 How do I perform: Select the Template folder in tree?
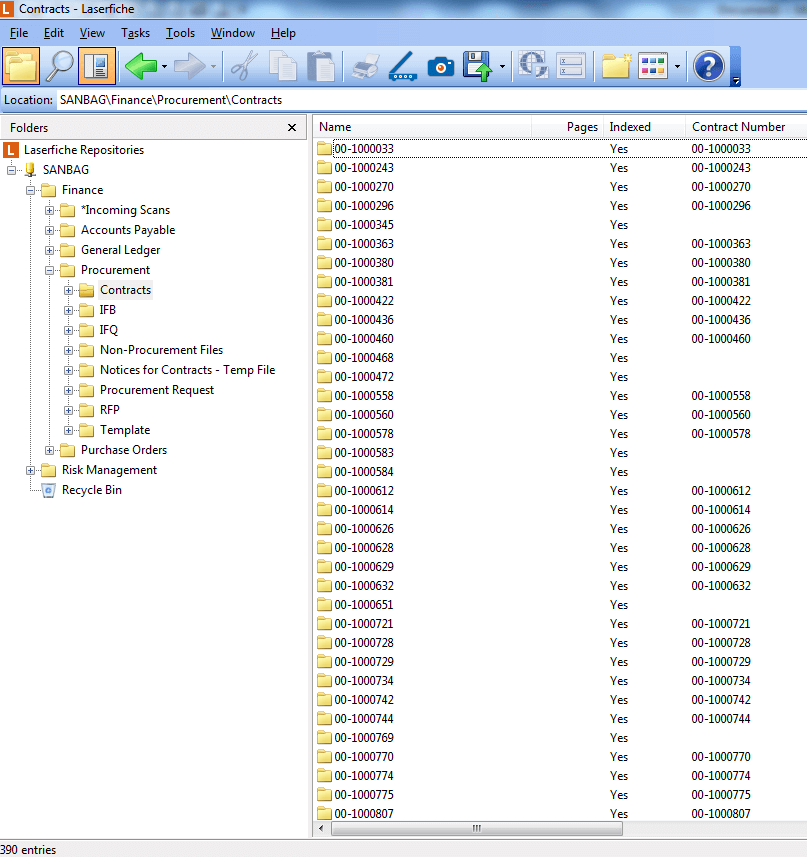click(x=125, y=430)
